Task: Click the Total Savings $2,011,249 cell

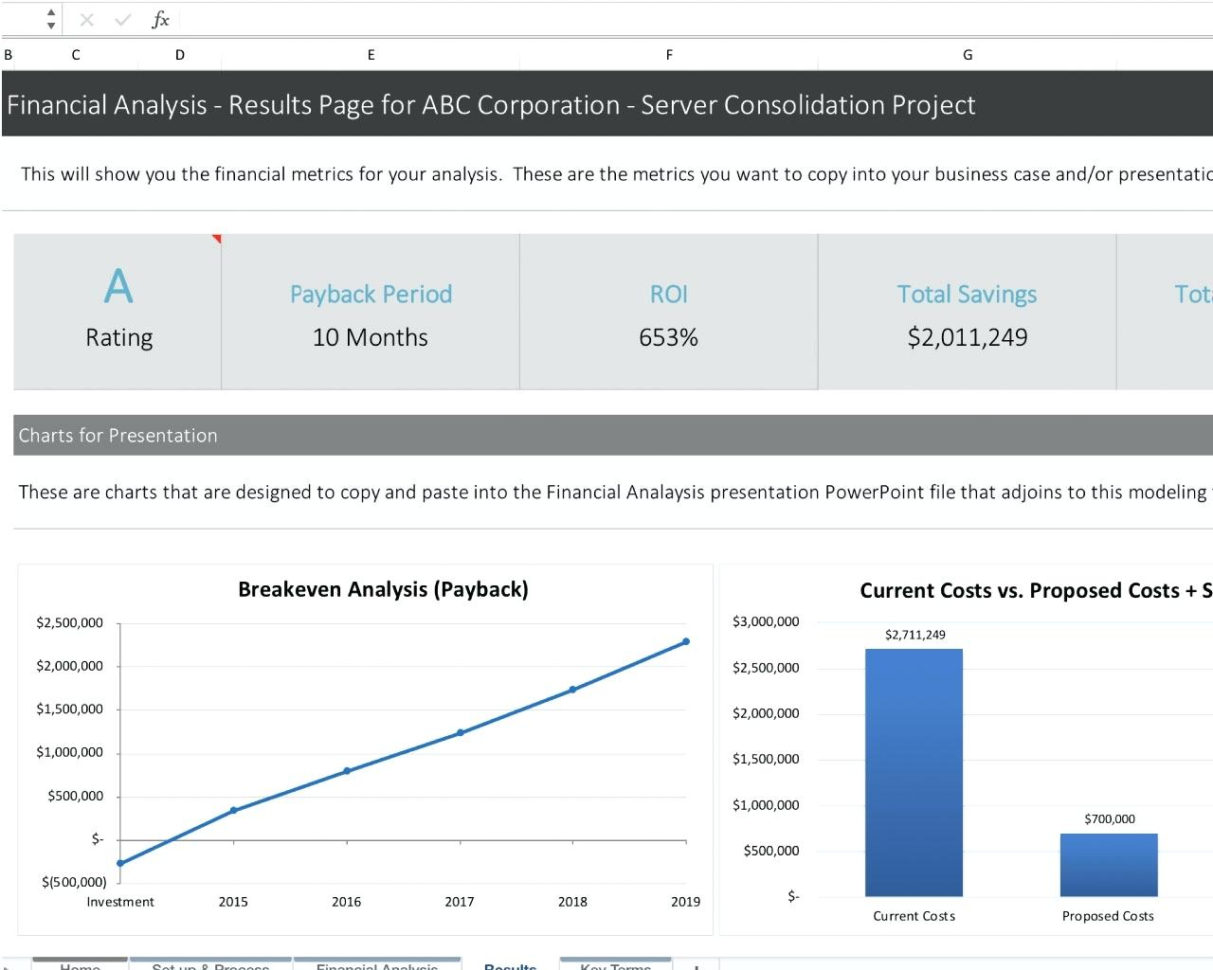Action: point(966,315)
